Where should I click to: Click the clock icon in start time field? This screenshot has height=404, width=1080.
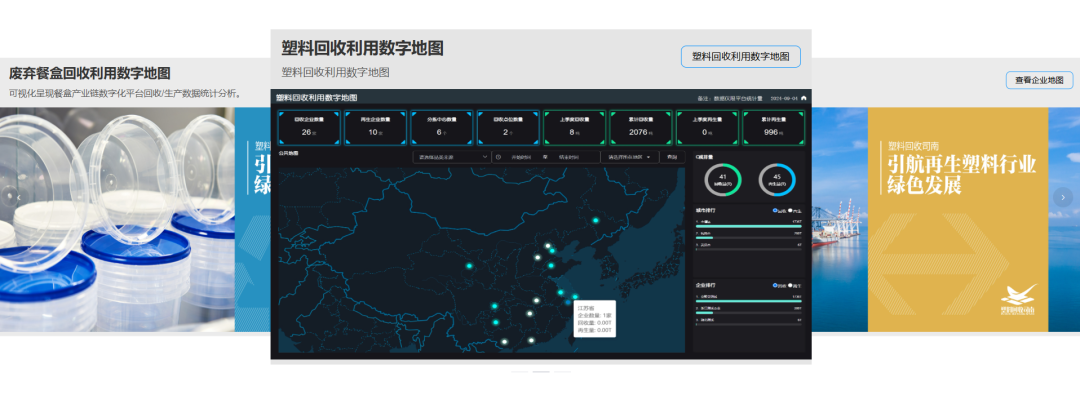(x=498, y=157)
